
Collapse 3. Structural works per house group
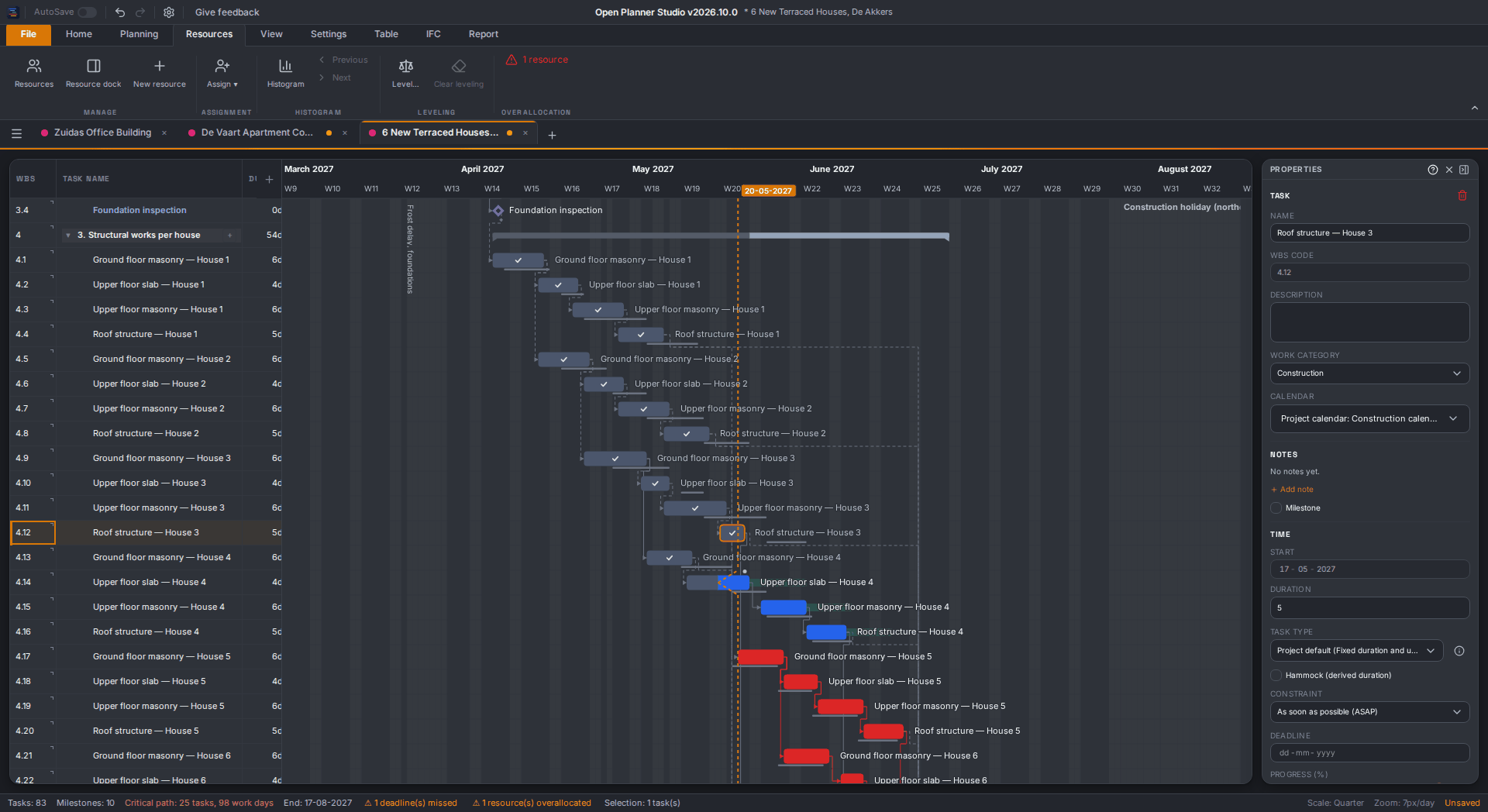[x=68, y=236]
